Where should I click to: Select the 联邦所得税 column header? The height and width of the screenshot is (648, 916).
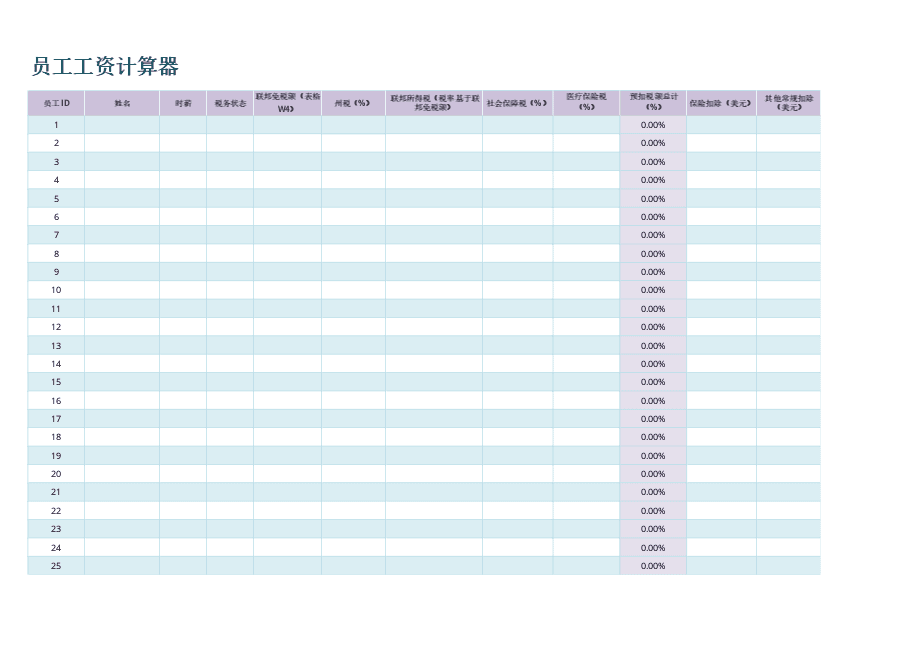tap(434, 103)
